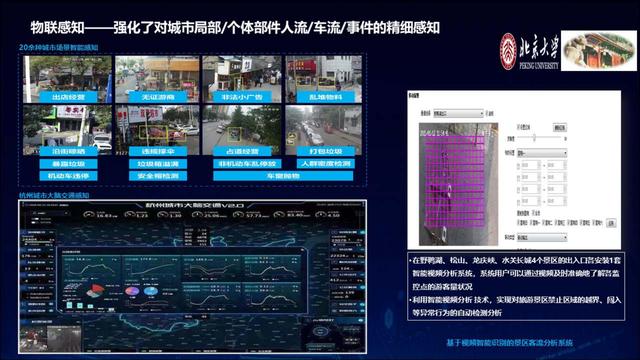The image size is (640, 360).
Task: Click the circular radar widget at dashboard bottom-right
Action: coord(322,331)
